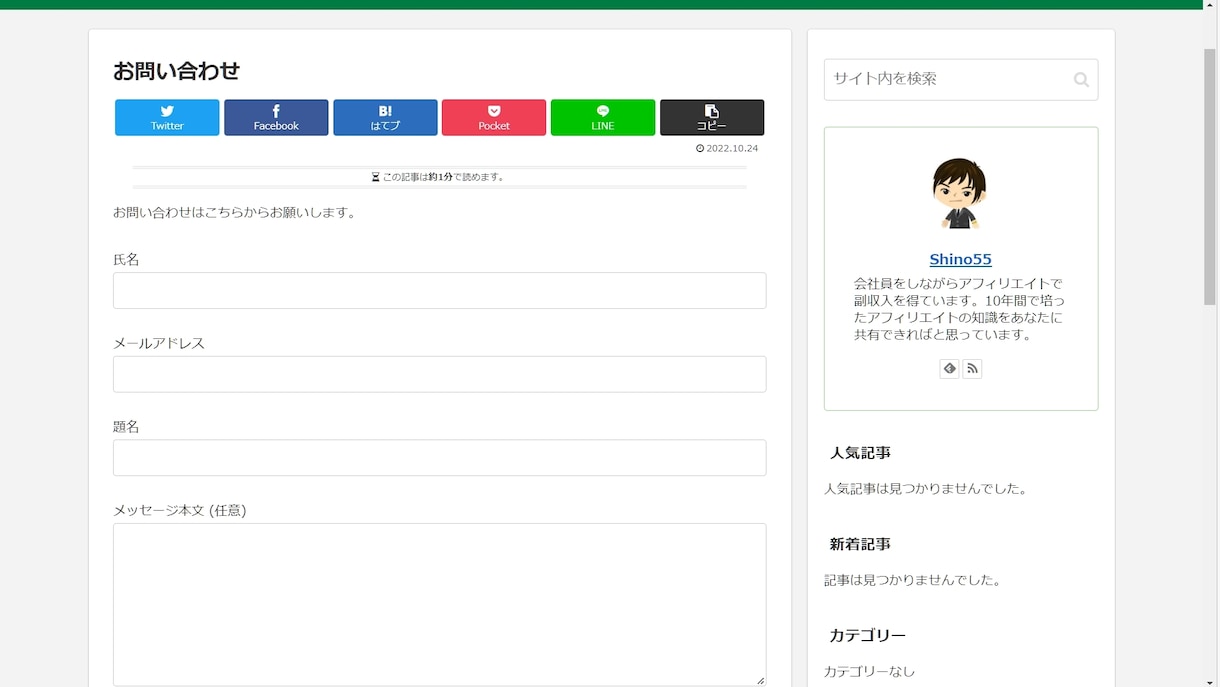This screenshot has height=687, width=1220.
Task: Share the page on Twitter
Action: pos(167,117)
